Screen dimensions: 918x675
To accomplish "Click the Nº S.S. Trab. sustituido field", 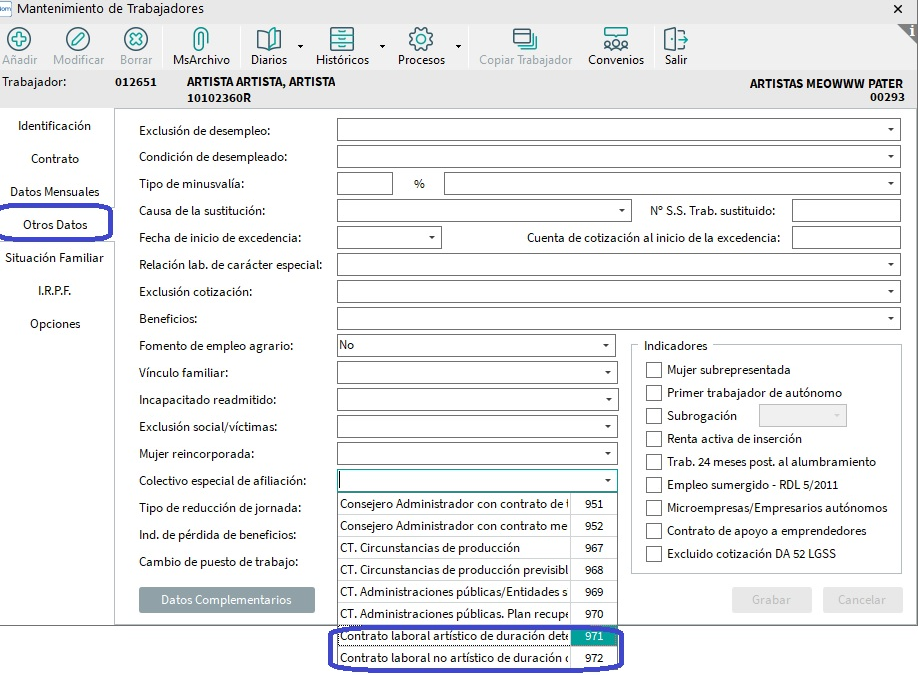I will (846, 211).
